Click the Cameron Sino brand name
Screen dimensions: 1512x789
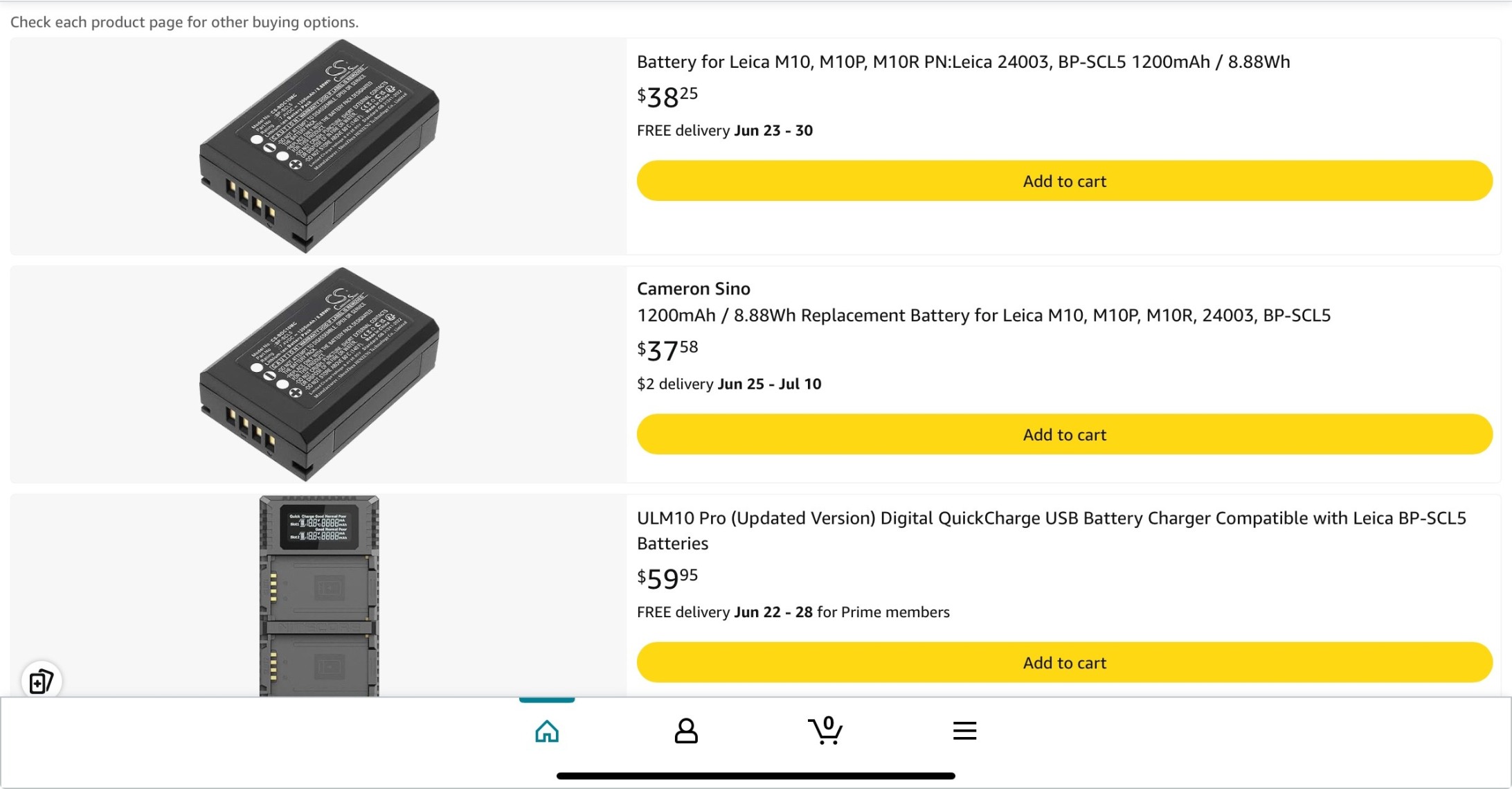[x=693, y=289]
